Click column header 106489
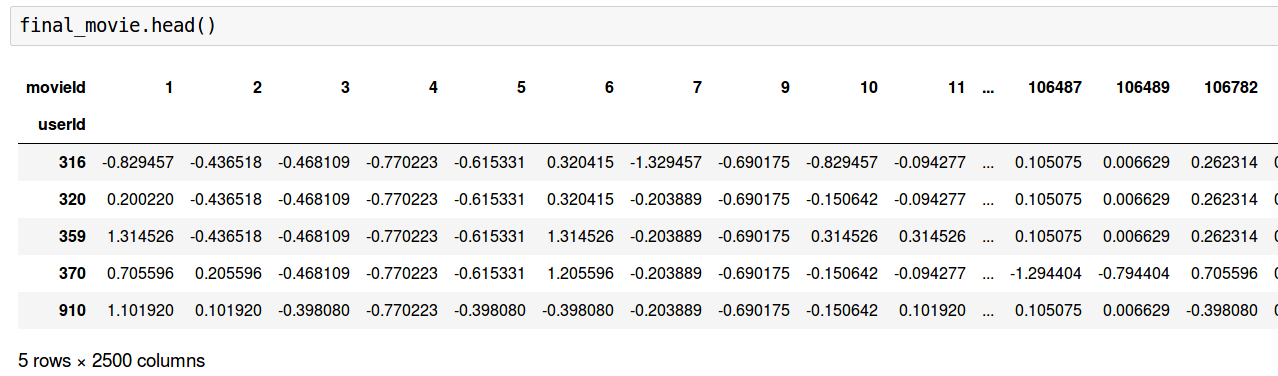This screenshot has width=1278, height=376. click(1143, 88)
